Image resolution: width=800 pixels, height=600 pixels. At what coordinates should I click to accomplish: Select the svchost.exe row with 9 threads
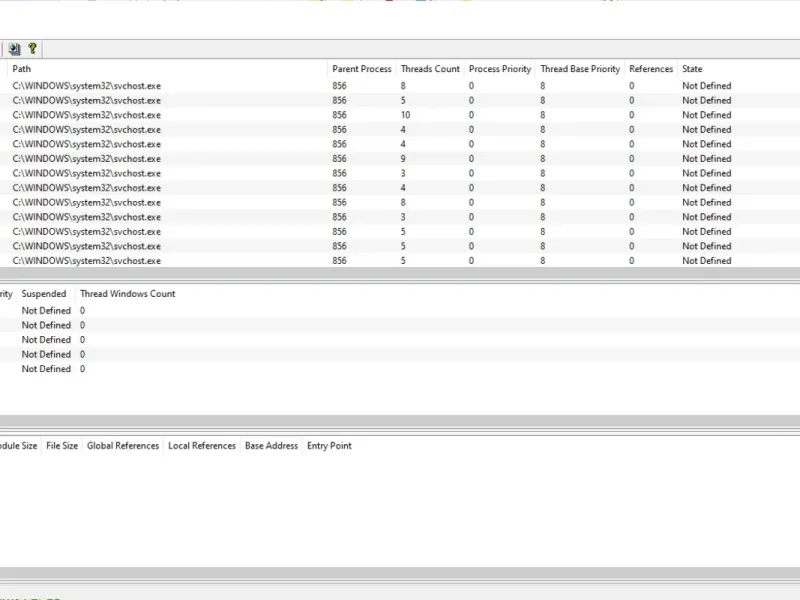pyautogui.click(x=400, y=159)
